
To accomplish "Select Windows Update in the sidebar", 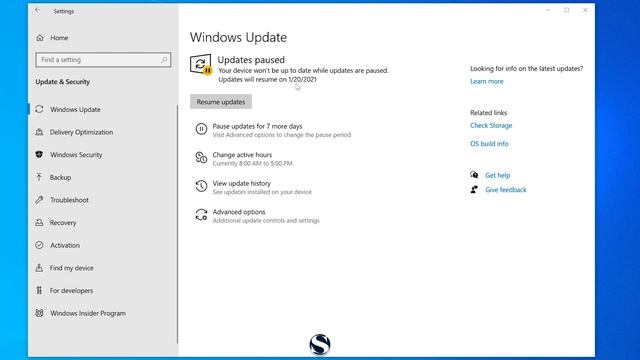I will pos(75,109).
